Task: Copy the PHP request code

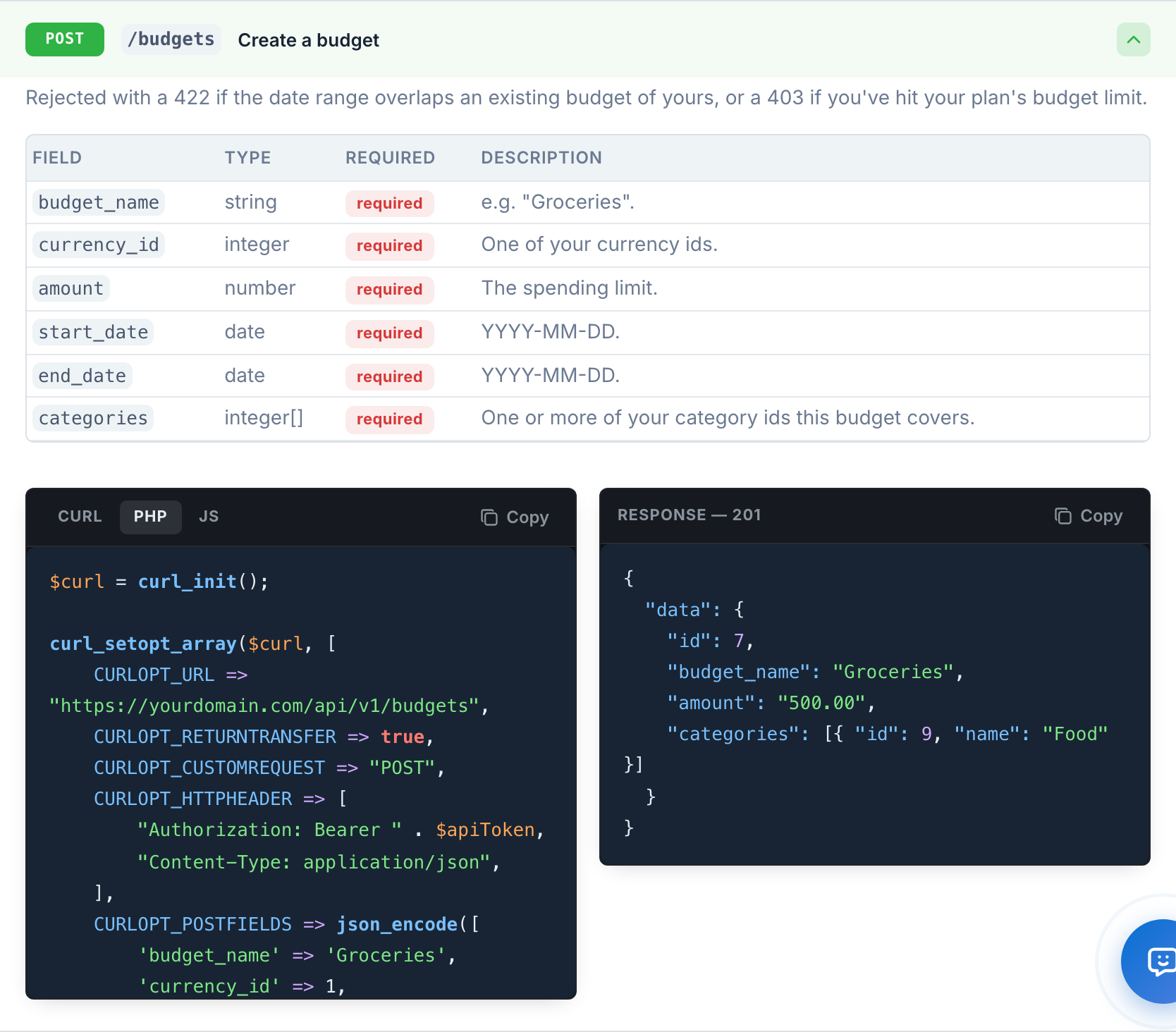Action: pyautogui.click(x=515, y=517)
